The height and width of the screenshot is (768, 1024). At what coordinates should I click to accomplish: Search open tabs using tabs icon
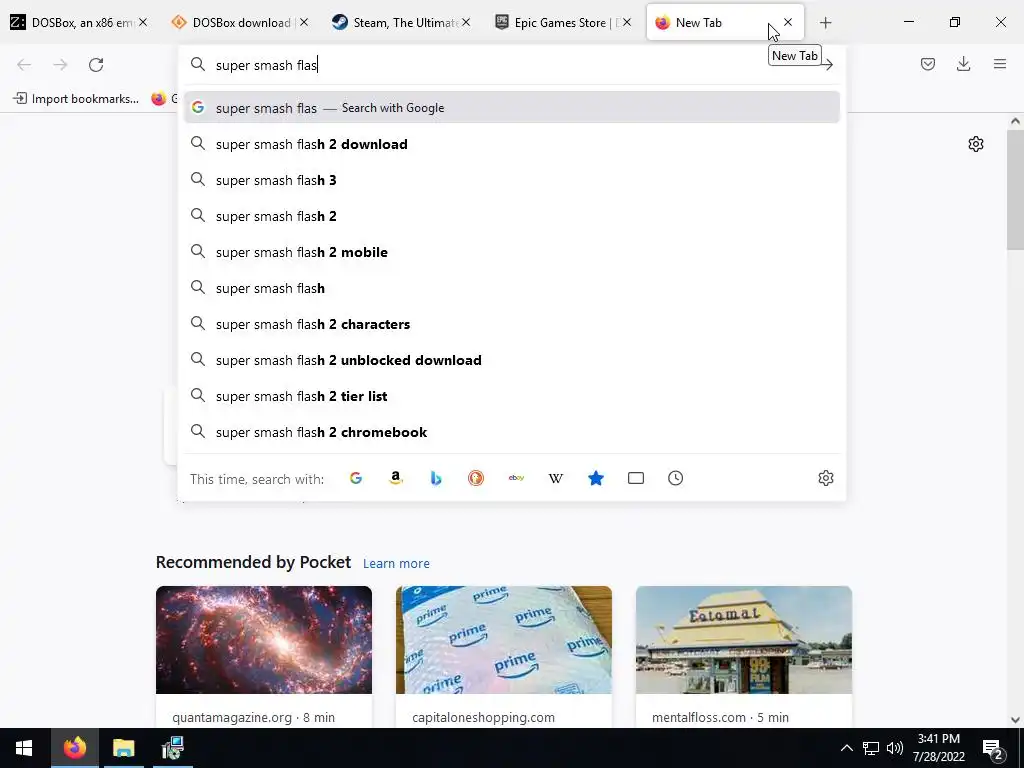(x=635, y=479)
